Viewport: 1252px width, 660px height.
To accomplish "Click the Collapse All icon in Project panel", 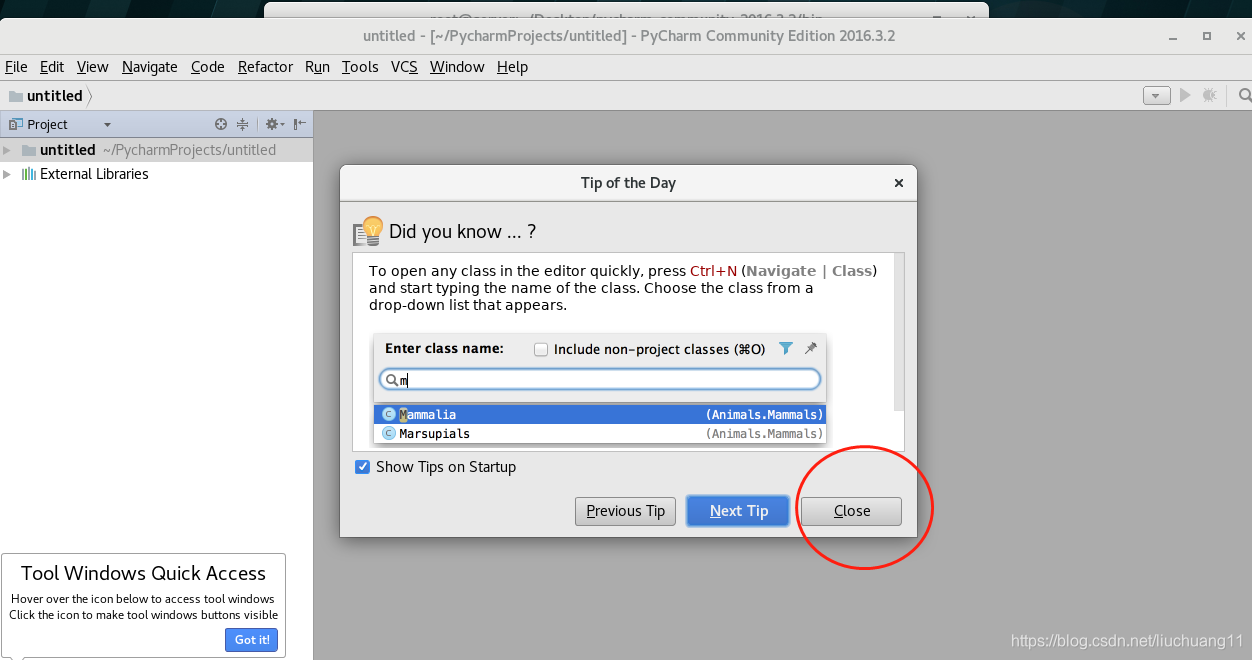I will [242, 124].
